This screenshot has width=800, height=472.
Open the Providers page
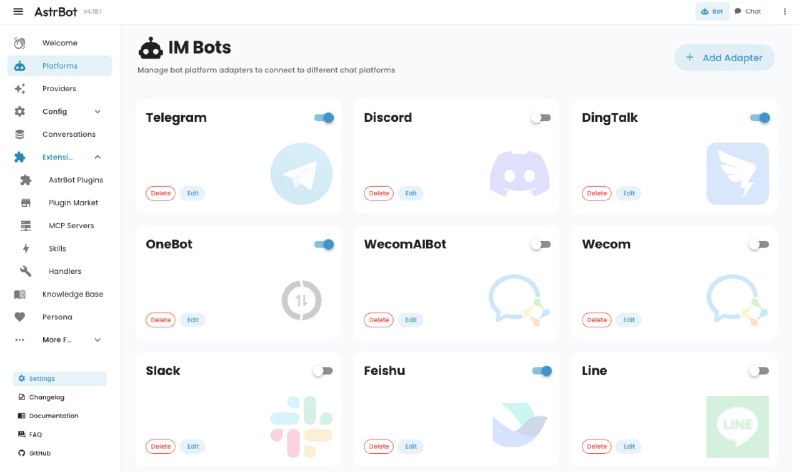pos(60,89)
